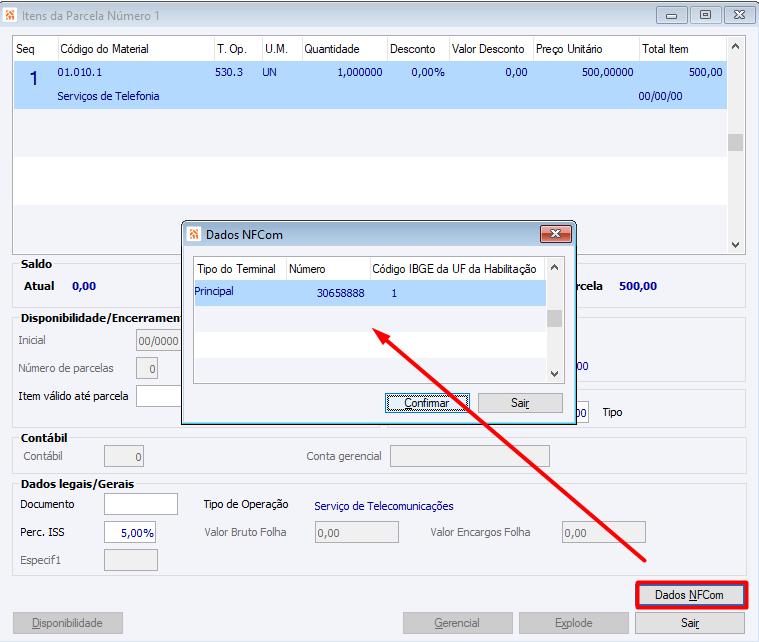Click the 'Item válido até parcela' field

(x=159, y=396)
